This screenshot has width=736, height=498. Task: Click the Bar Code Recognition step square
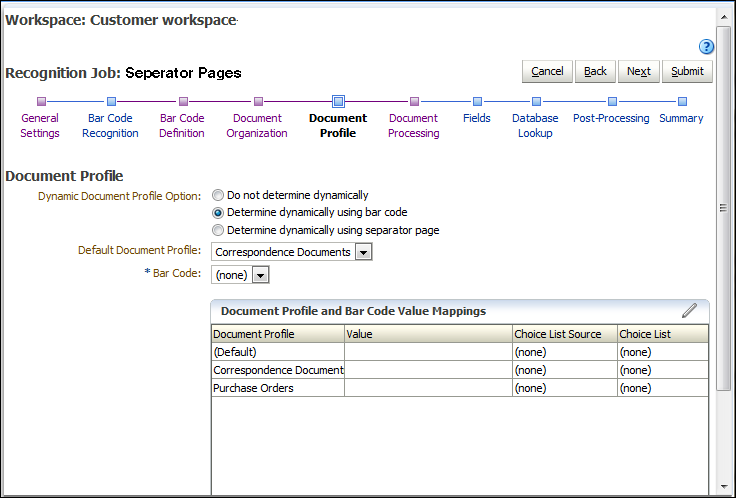click(111, 101)
